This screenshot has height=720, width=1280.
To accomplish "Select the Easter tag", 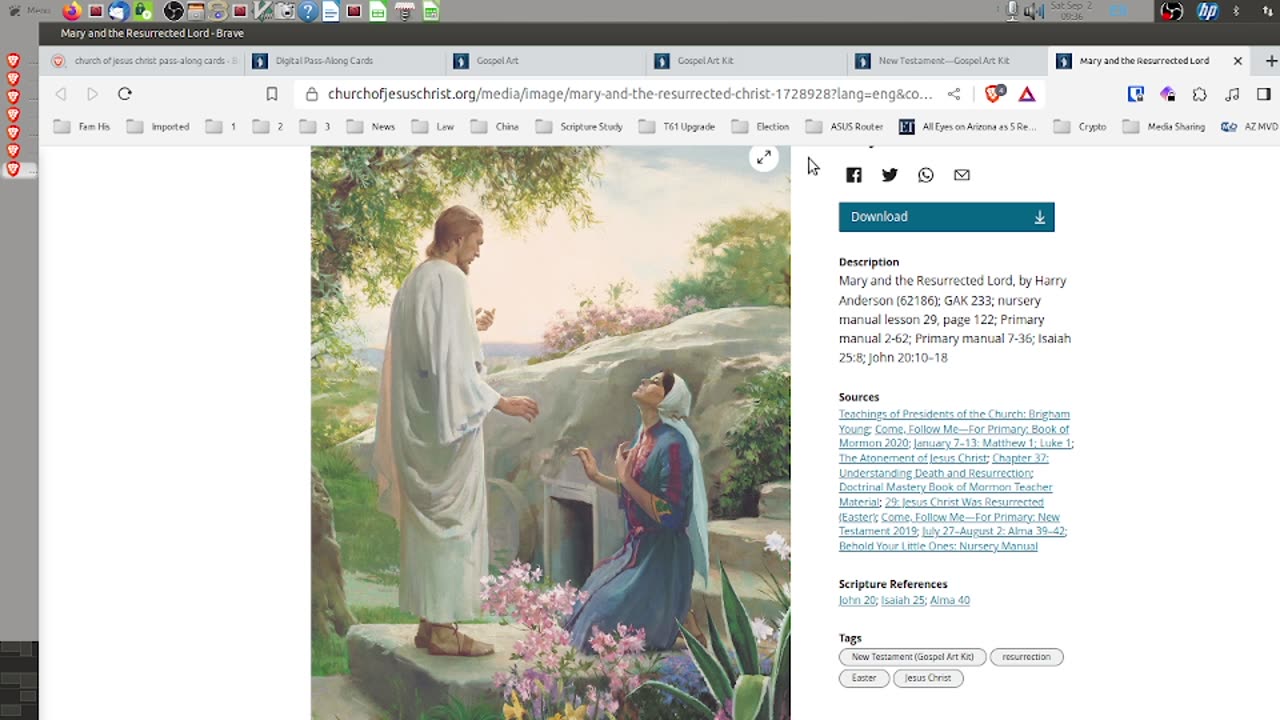I will (x=864, y=678).
